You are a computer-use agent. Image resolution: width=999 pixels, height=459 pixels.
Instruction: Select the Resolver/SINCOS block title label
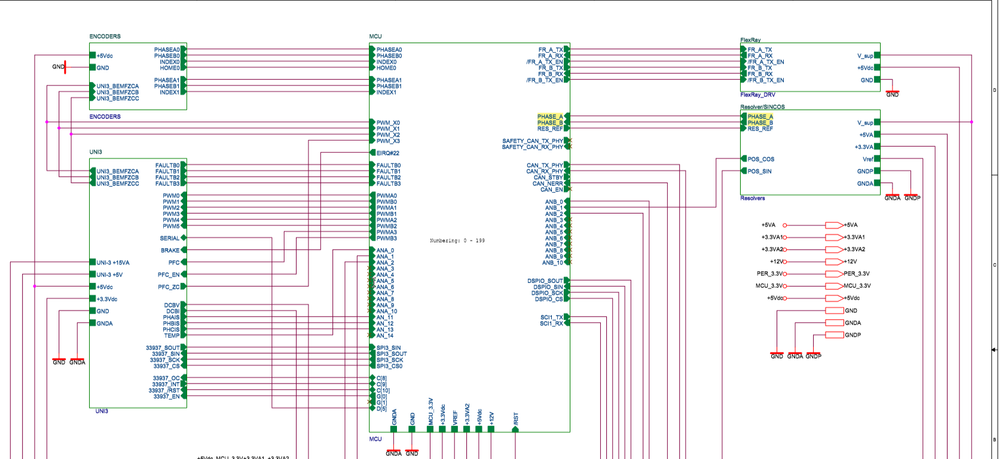pos(756,106)
